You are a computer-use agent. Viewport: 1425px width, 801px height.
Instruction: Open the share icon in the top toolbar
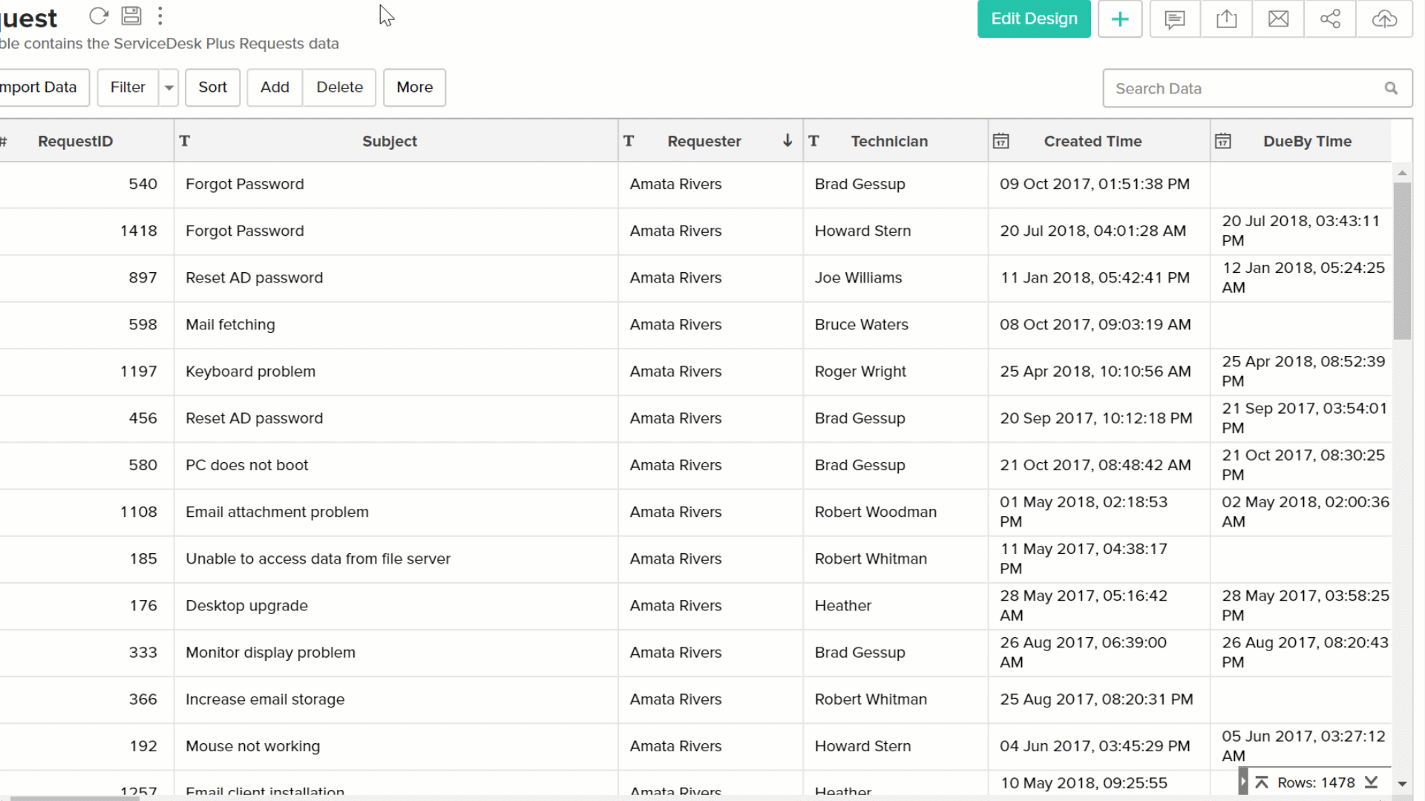[x=1330, y=19]
